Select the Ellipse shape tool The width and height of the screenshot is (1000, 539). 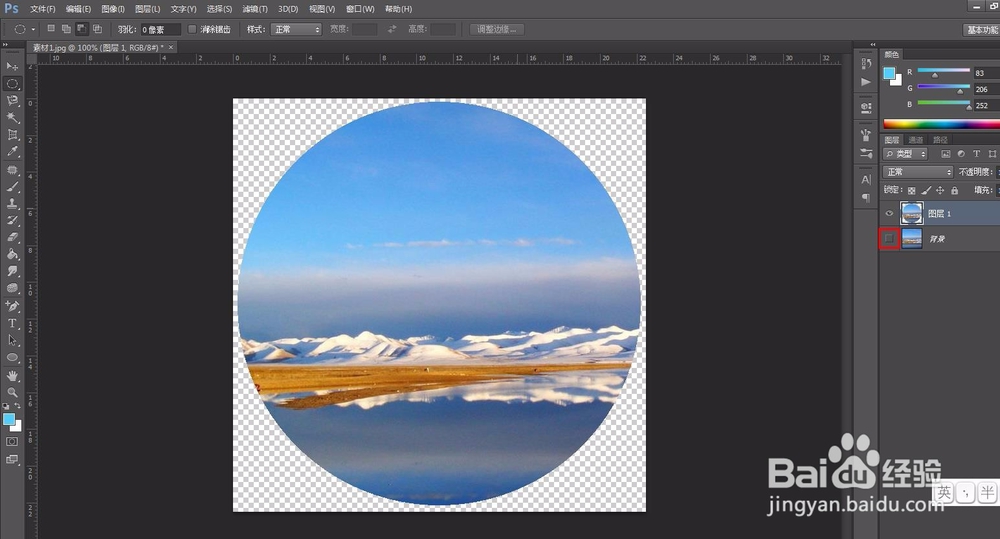tap(12, 357)
